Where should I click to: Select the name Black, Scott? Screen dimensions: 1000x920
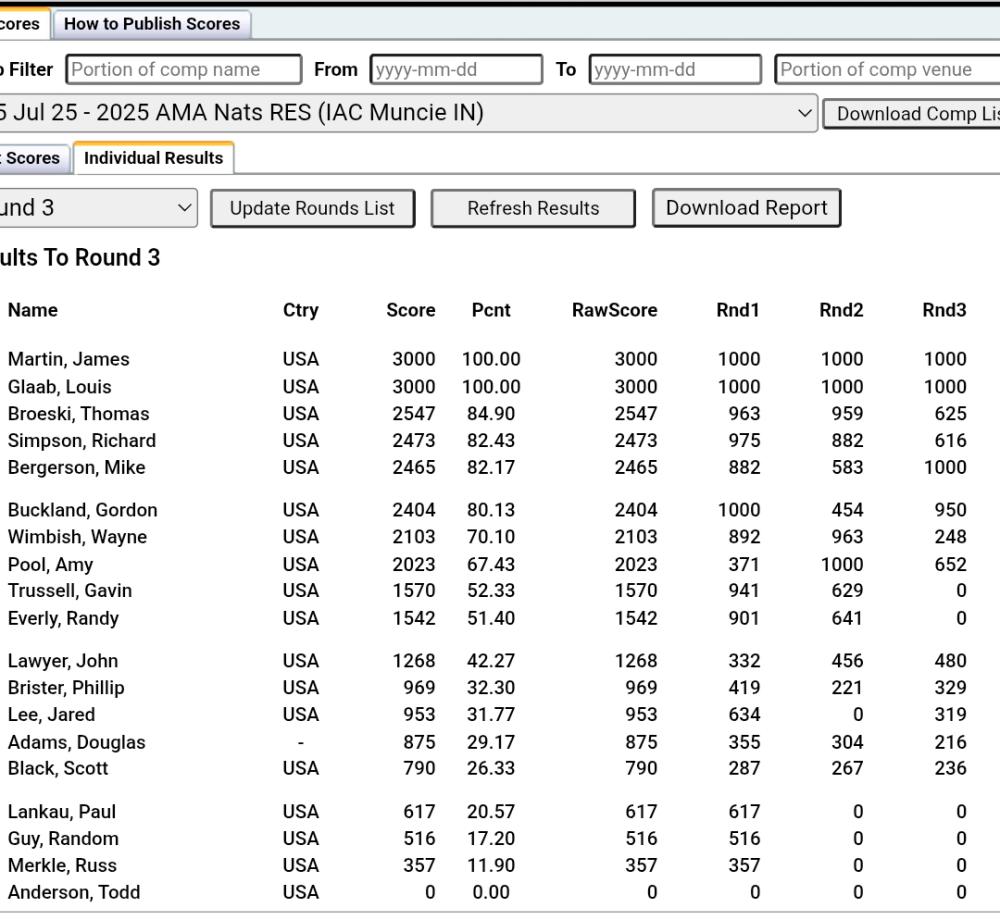(x=58, y=768)
